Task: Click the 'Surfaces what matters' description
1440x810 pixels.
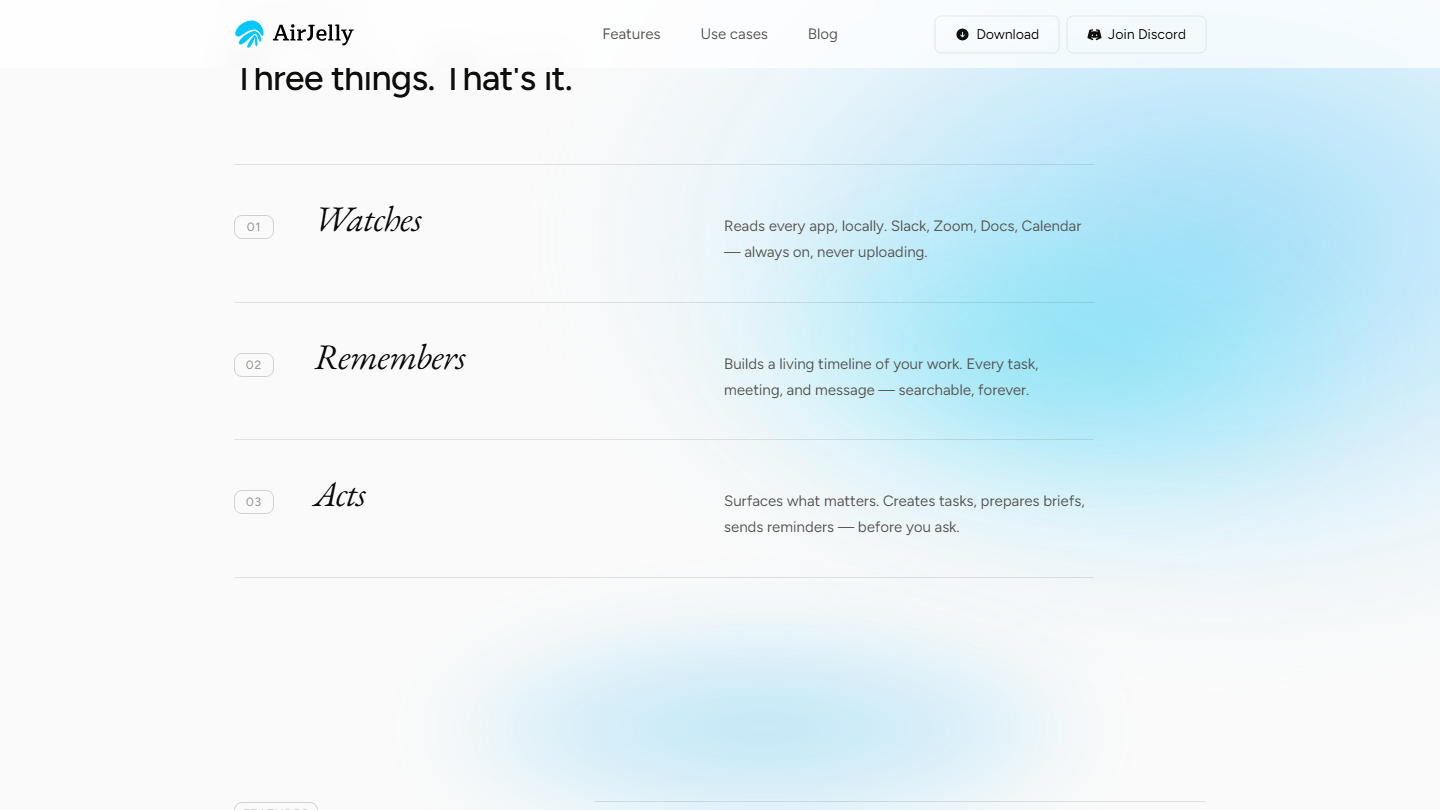Action: pos(904,514)
